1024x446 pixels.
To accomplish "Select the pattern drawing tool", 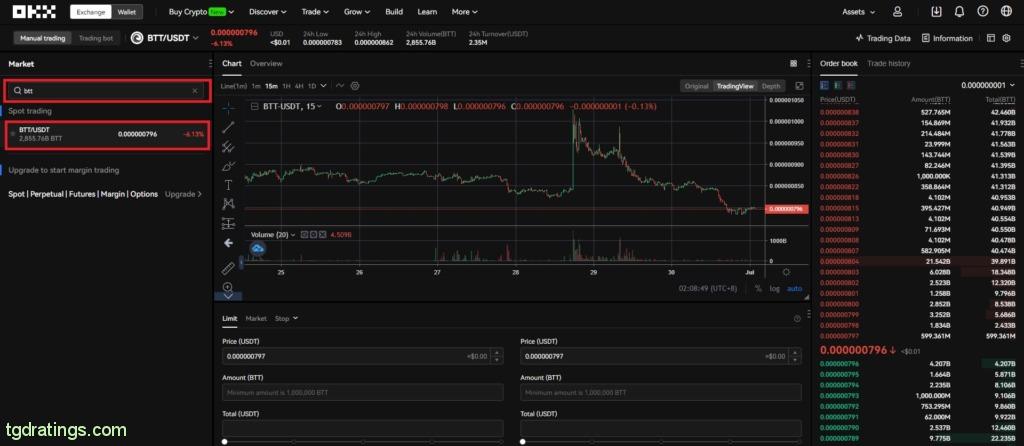I will [228, 204].
